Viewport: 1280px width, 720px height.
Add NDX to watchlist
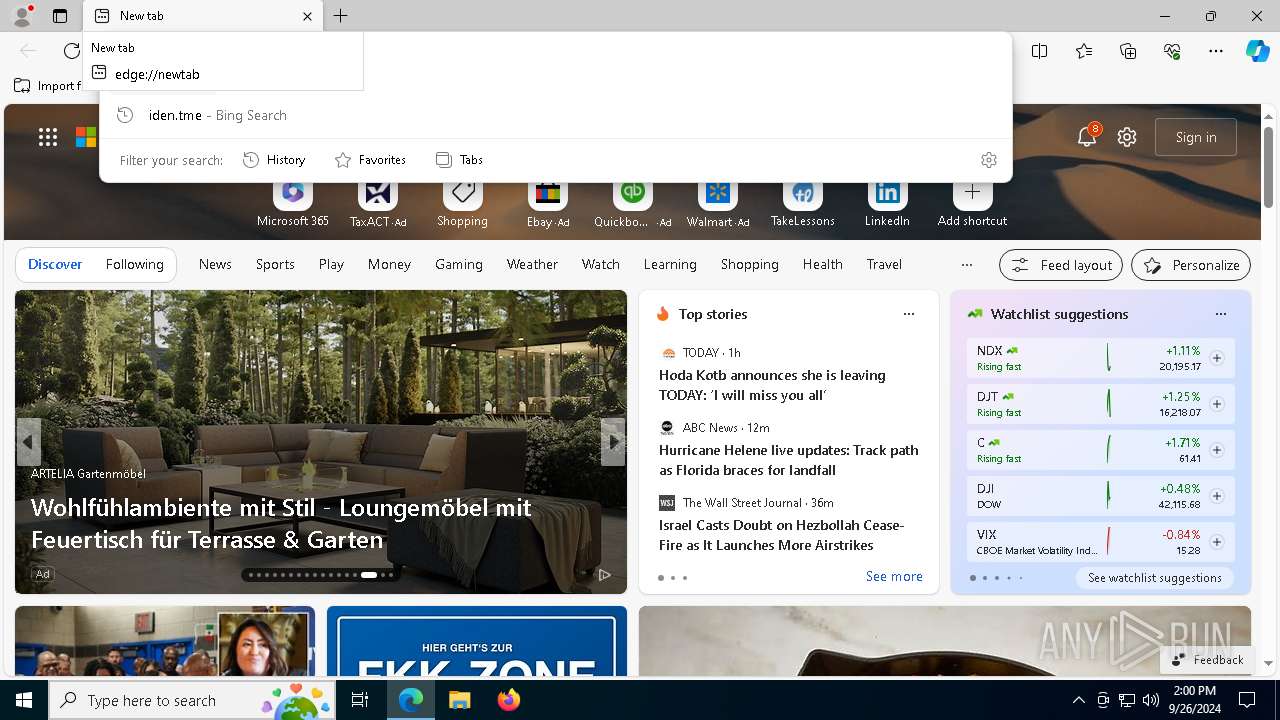pos(1217,358)
